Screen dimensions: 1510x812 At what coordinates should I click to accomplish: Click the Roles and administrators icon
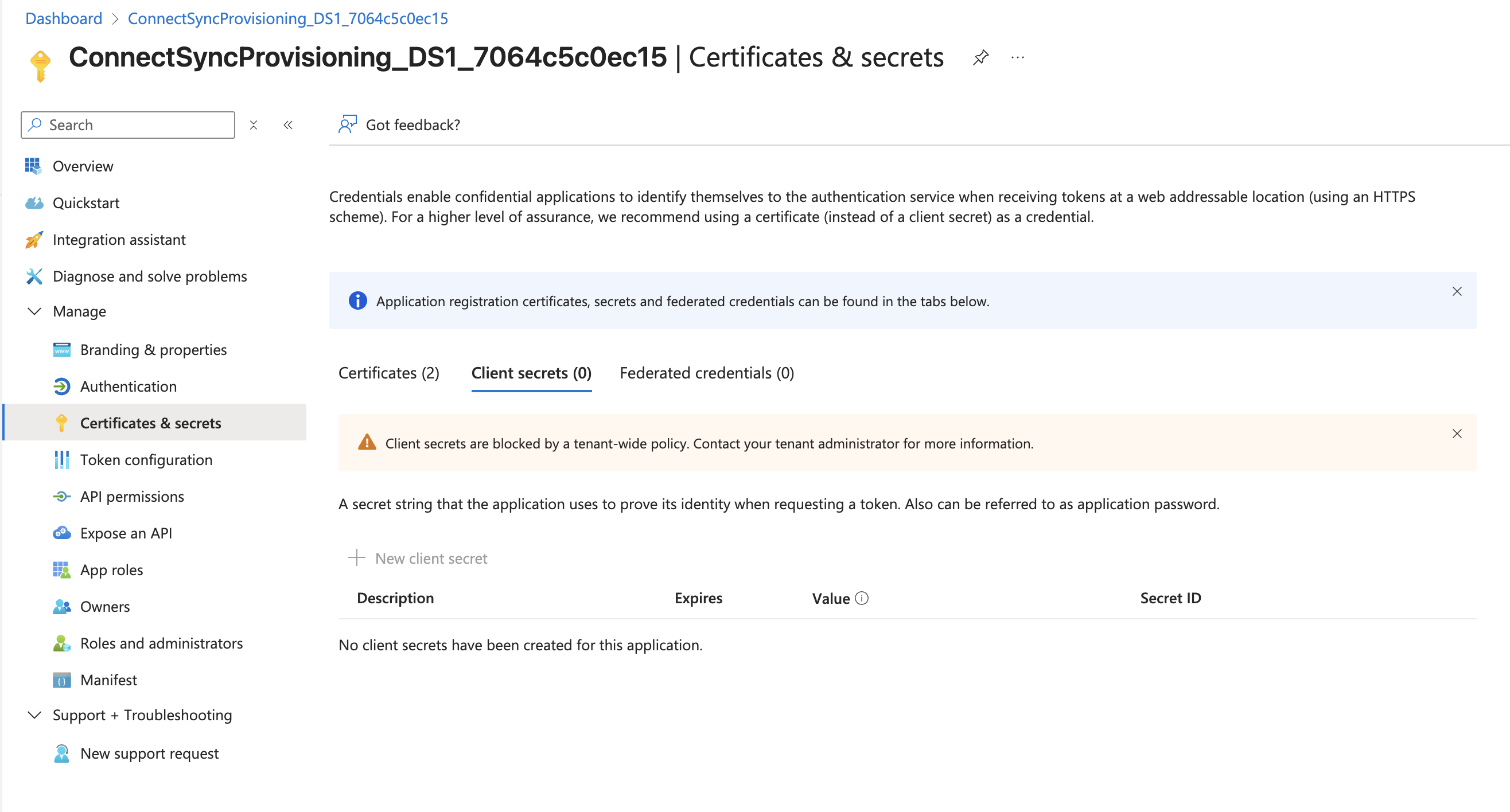coord(61,643)
